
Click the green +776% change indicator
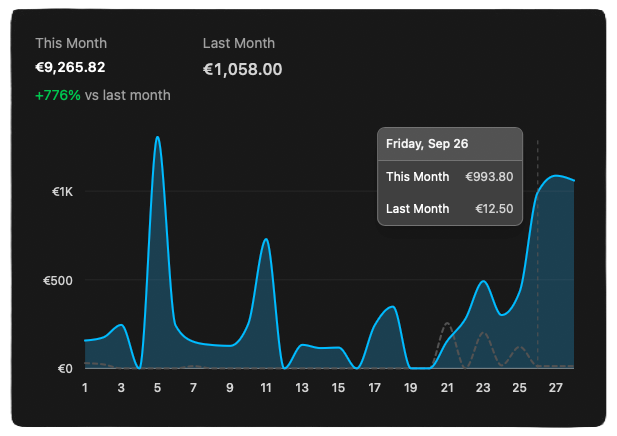point(57,95)
